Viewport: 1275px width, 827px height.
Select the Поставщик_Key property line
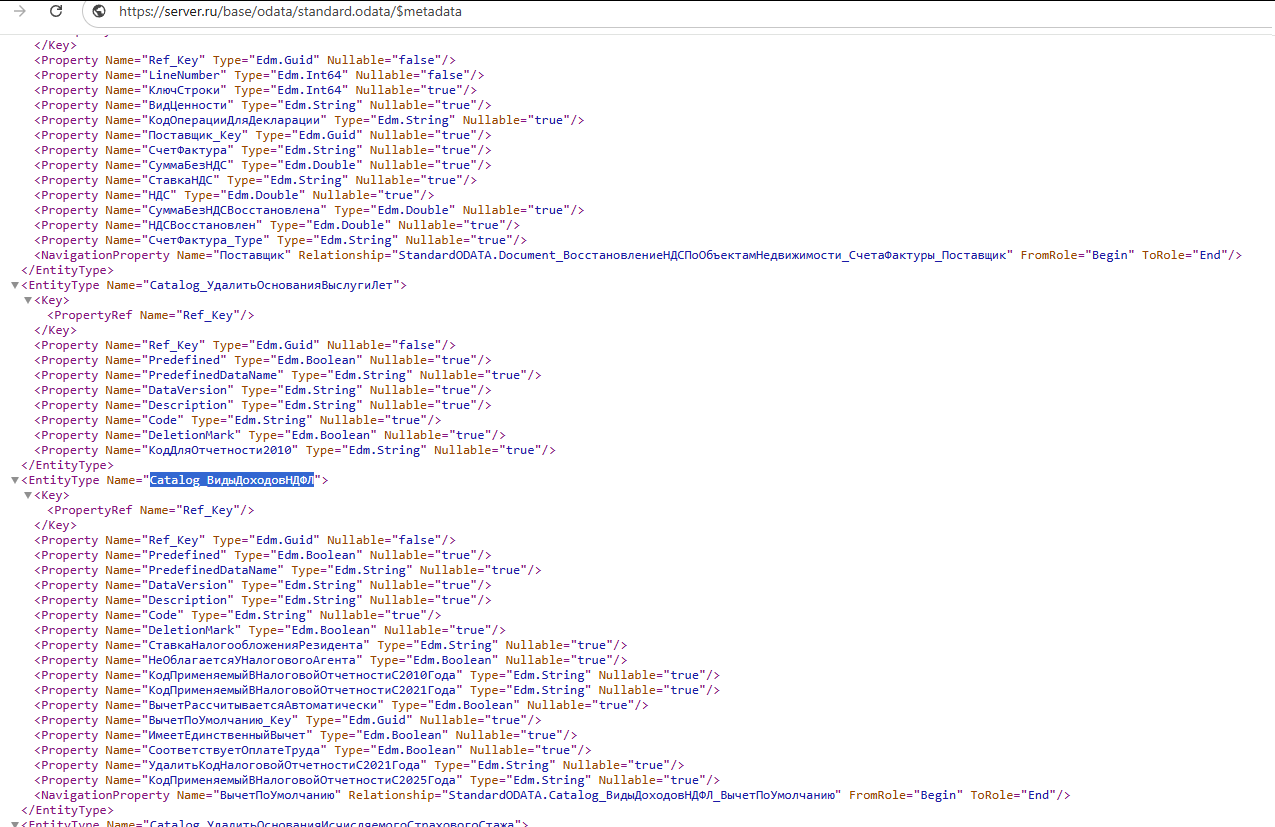(x=263, y=135)
